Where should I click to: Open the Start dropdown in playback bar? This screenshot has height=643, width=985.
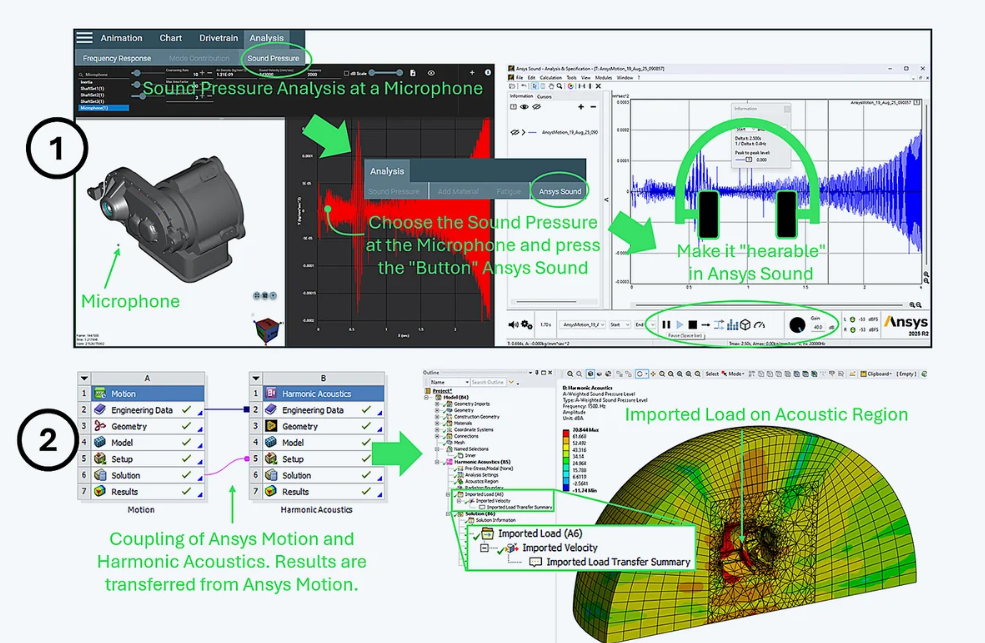[619, 325]
